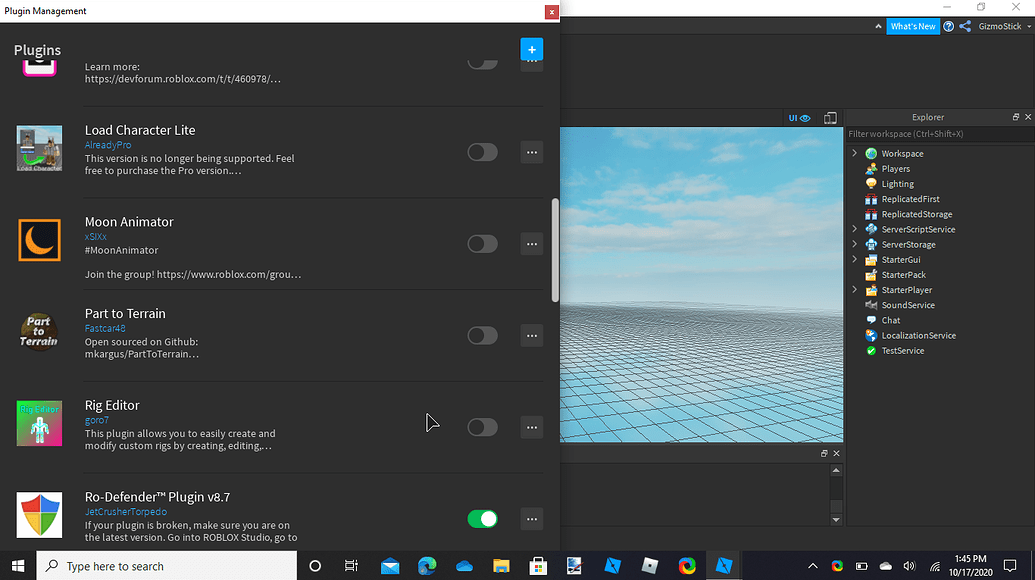
Task: Click the taskbar search box
Action: coord(166,566)
